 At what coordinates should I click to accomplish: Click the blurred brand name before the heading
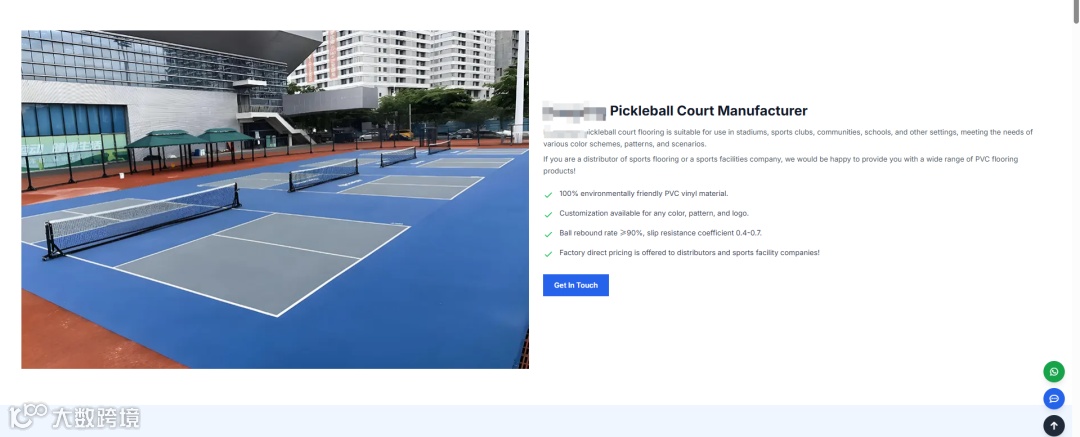pos(574,111)
